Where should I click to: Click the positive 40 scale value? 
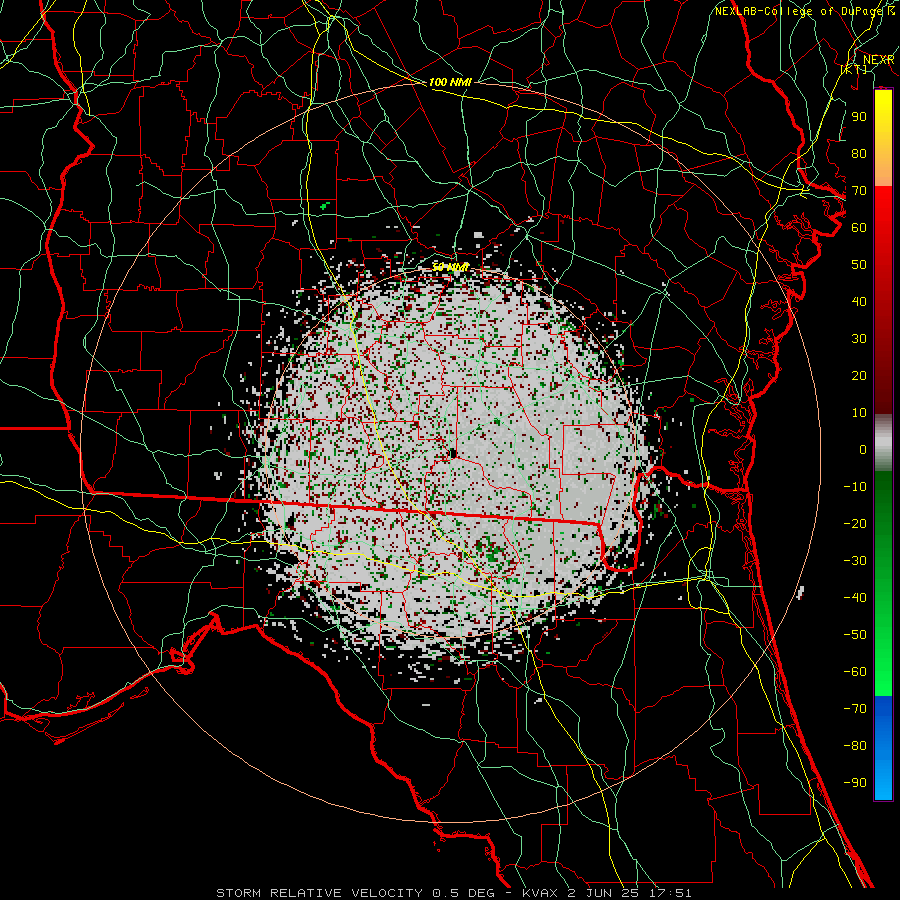[x=859, y=301]
